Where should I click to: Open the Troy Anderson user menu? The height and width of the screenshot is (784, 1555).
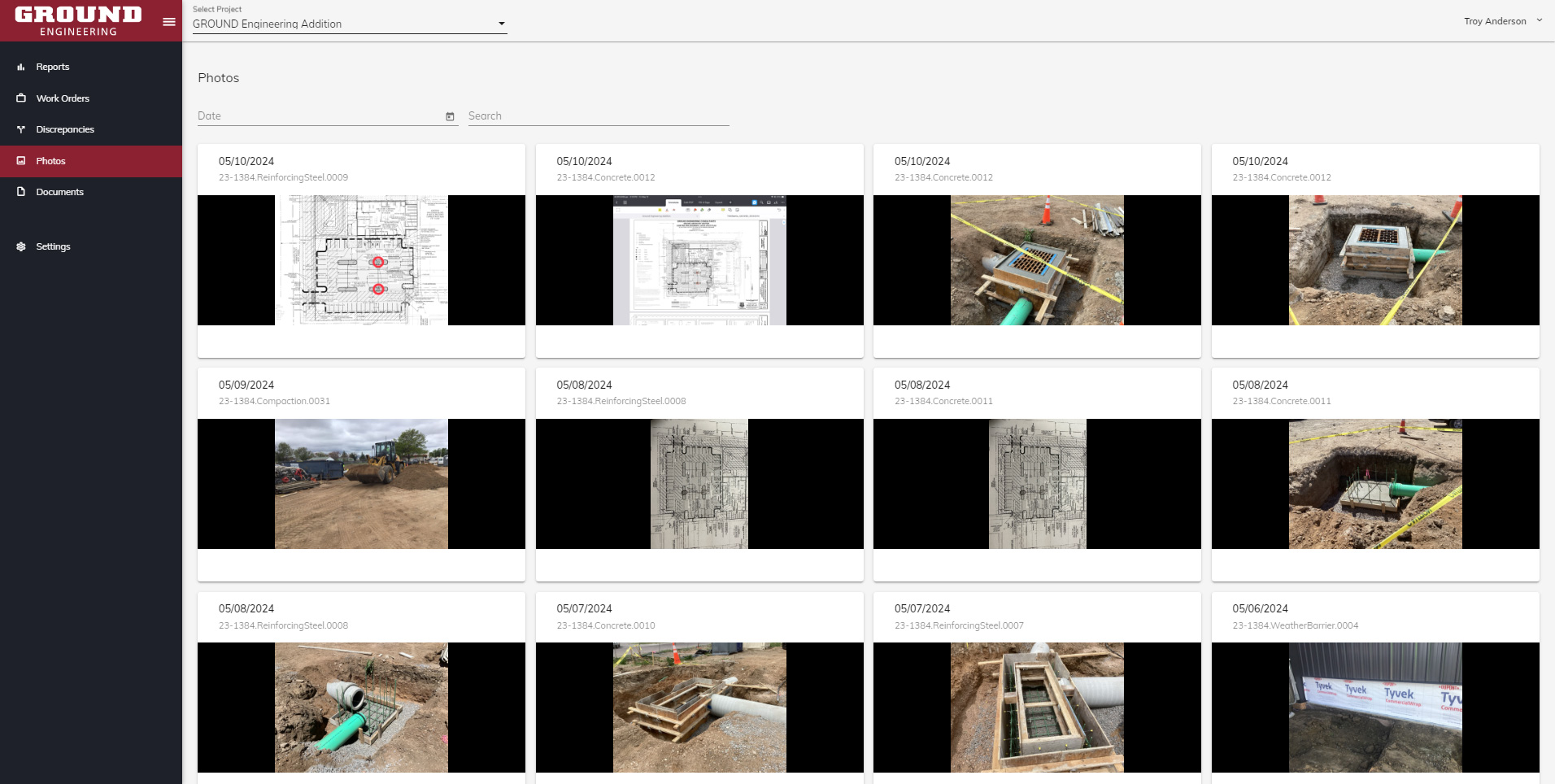pos(1501,21)
